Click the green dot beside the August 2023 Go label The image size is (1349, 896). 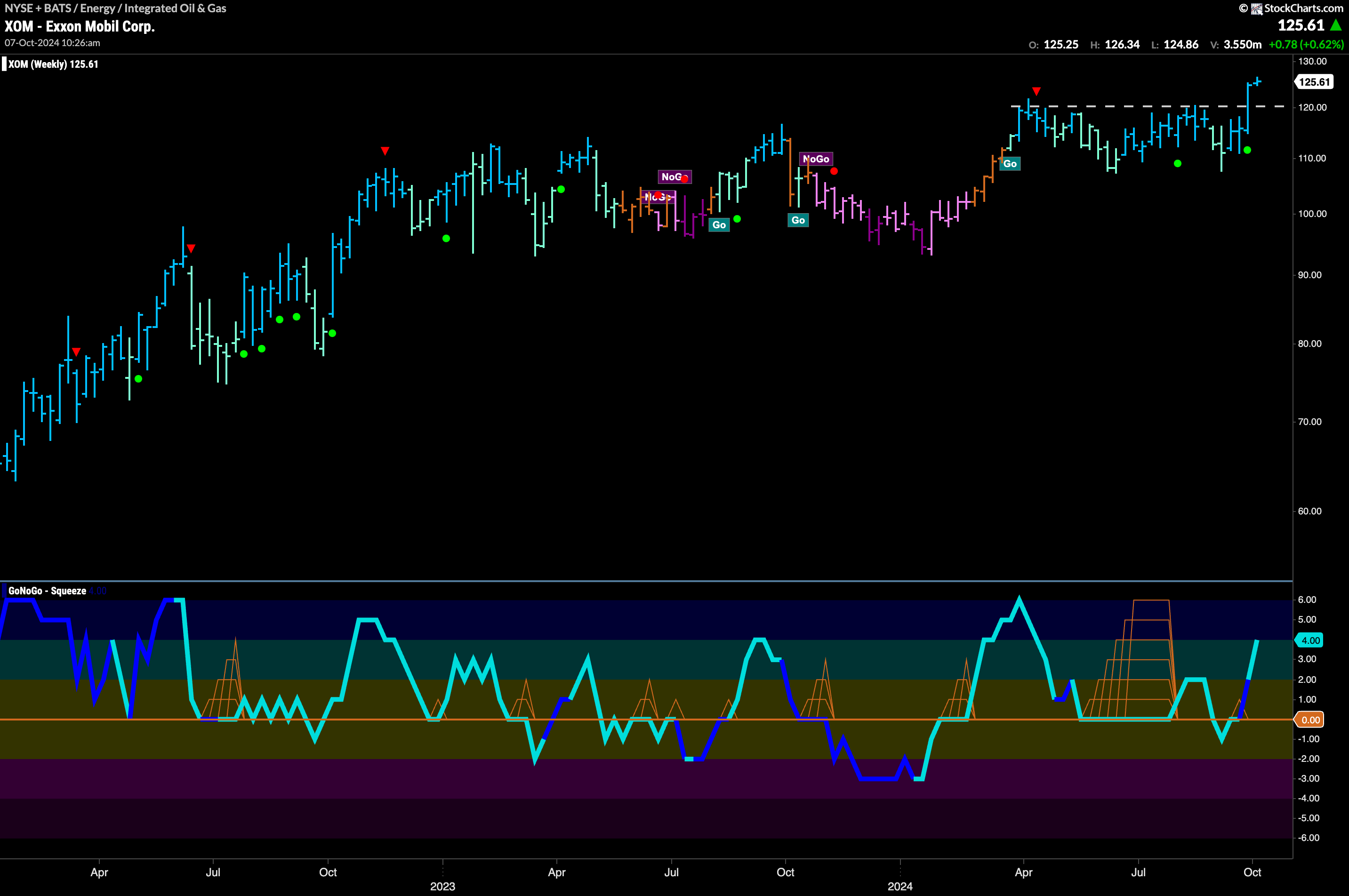(738, 219)
